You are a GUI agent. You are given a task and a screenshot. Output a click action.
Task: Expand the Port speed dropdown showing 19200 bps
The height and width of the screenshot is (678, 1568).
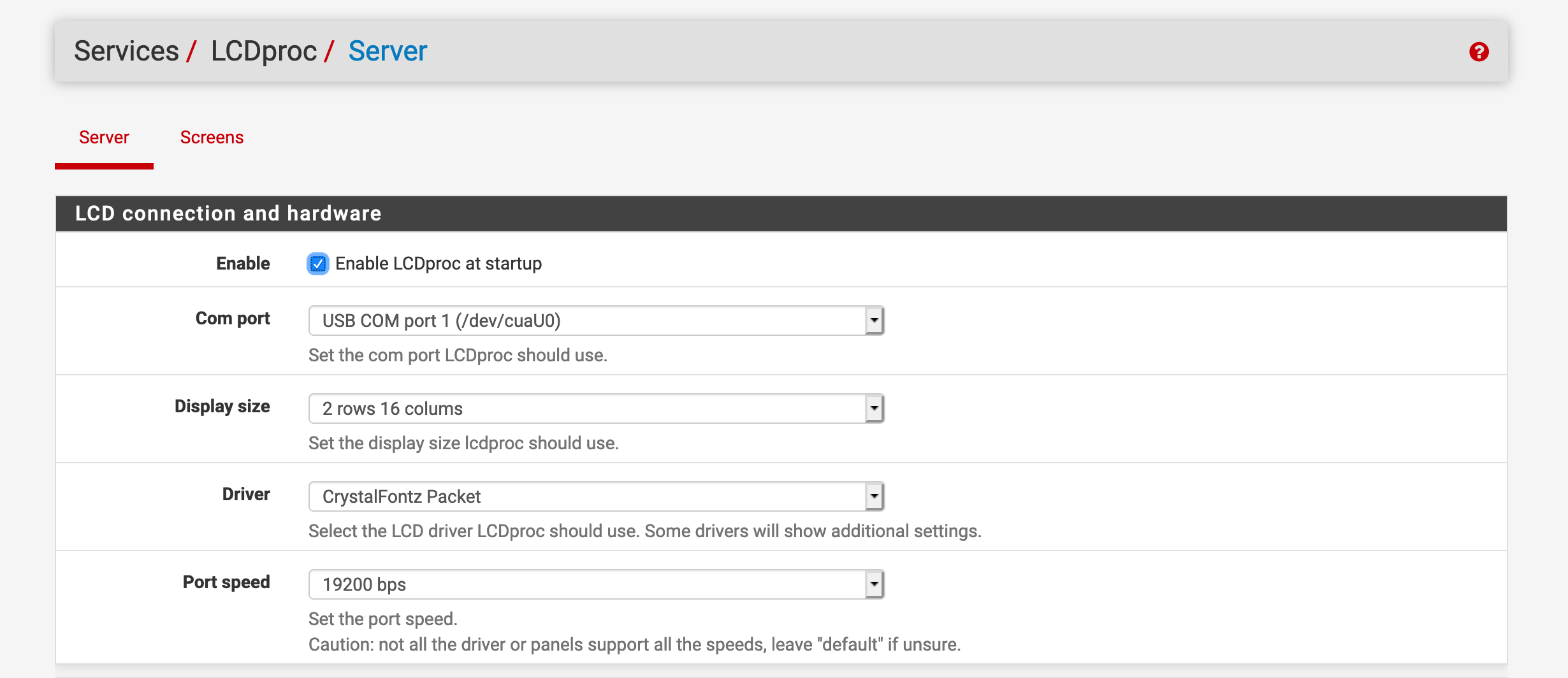point(596,584)
